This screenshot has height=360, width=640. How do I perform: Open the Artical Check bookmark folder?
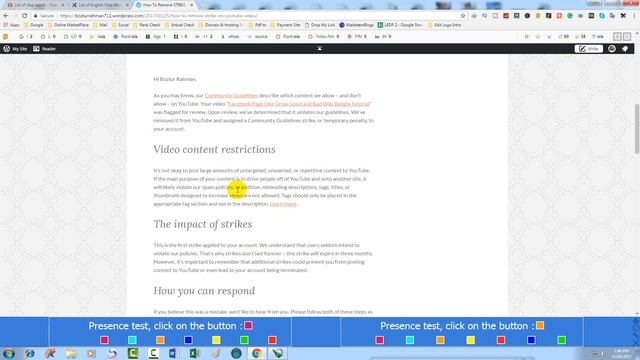pos(179,25)
